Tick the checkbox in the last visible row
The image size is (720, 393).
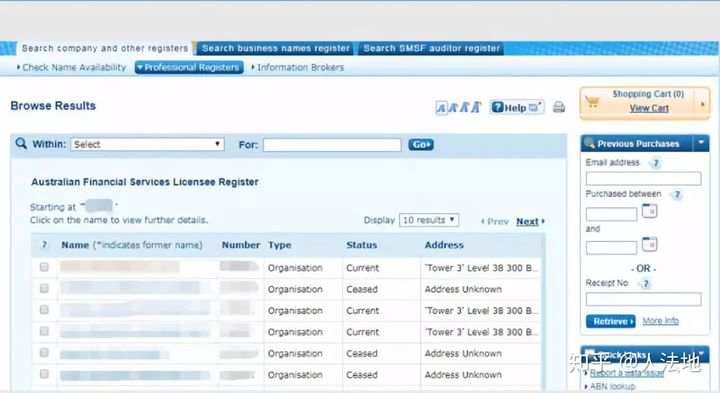[x=44, y=374]
